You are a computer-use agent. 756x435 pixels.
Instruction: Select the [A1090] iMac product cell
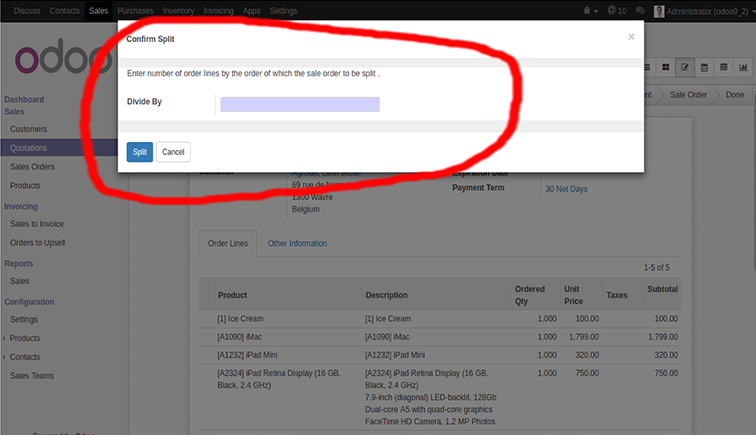(240, 337)
